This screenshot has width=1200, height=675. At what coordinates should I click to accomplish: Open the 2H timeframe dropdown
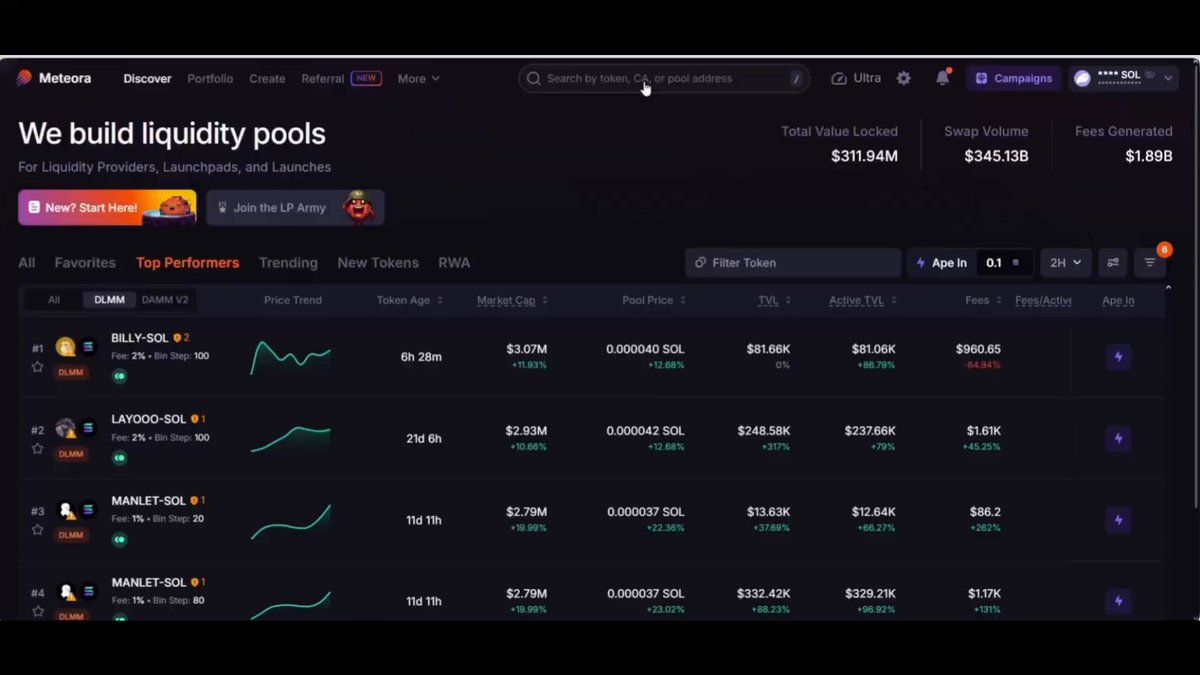[1065, 263]
